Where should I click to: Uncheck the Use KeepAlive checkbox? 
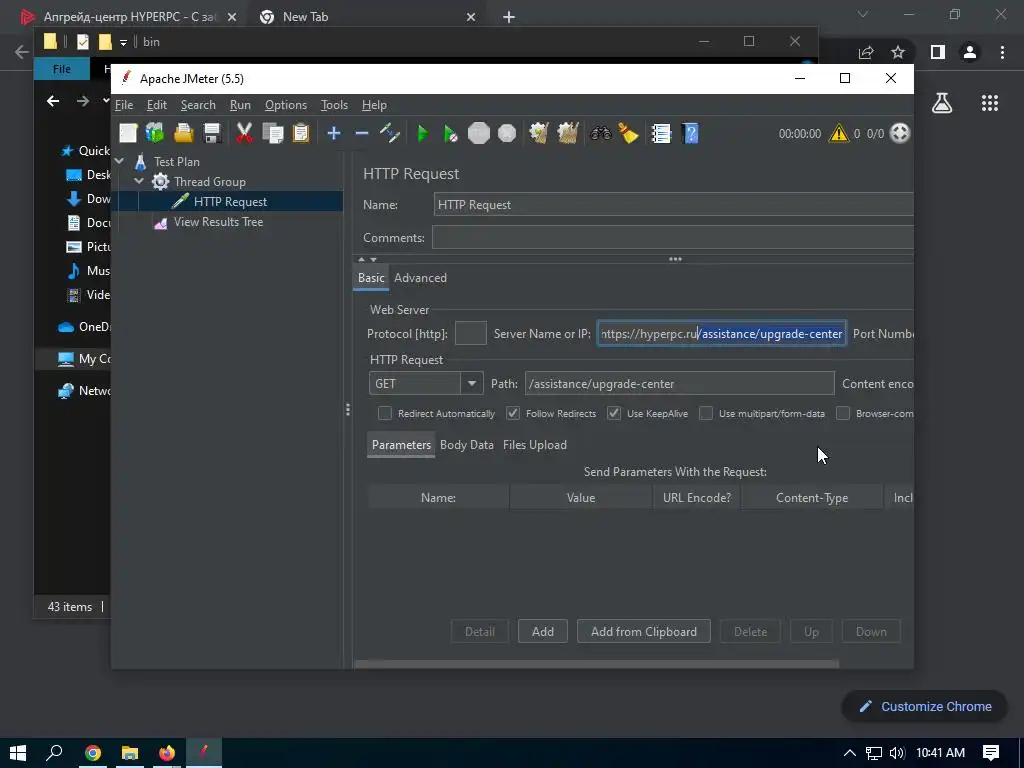click(x=614, y=413)
